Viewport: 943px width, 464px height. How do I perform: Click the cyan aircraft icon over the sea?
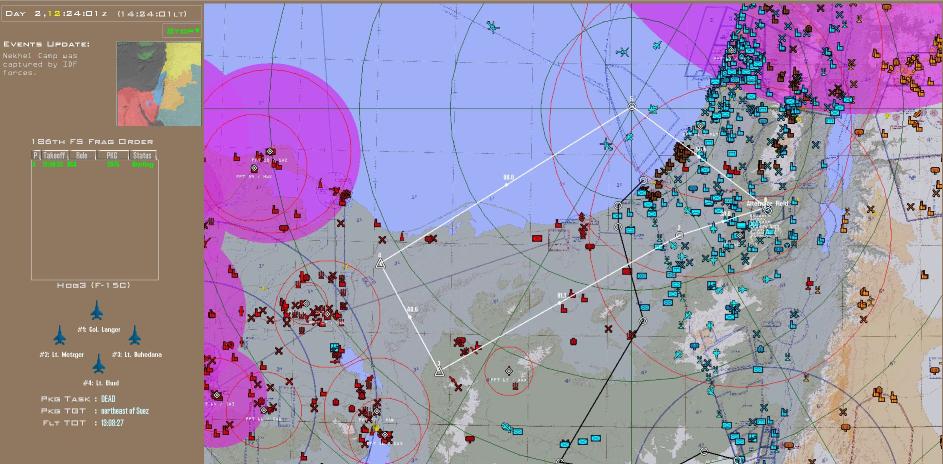click(624, 52)
